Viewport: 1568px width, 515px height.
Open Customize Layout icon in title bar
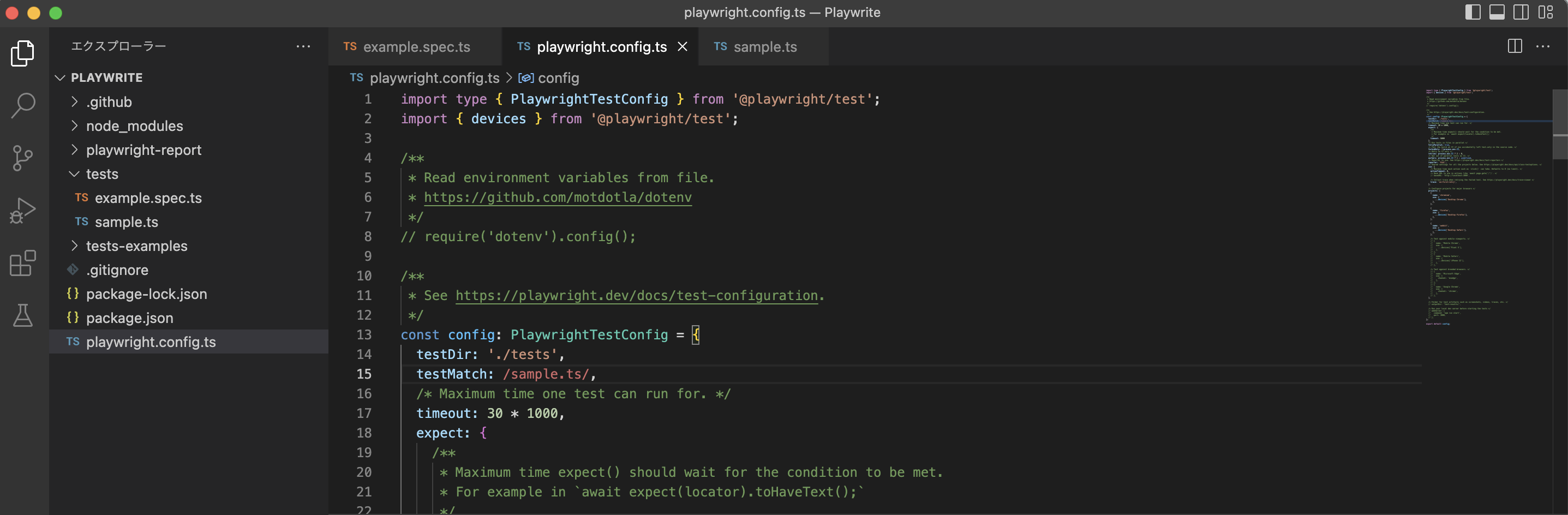[1546, 12]
